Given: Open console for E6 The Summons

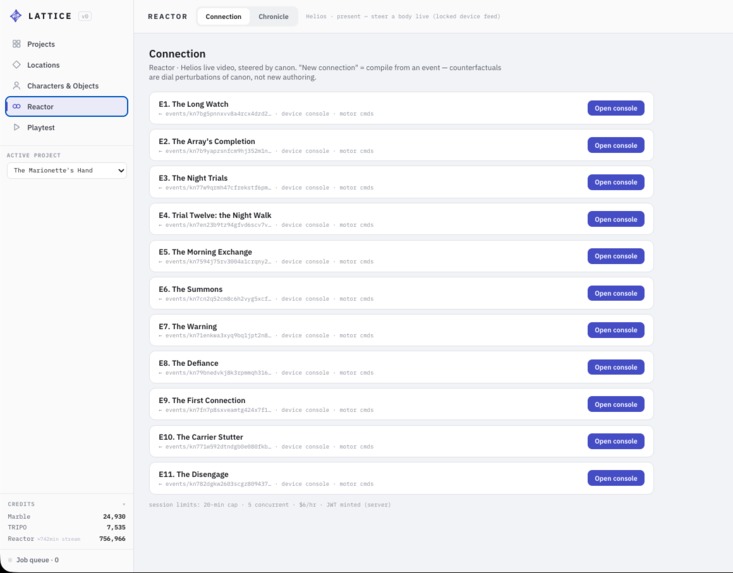Looking at the screenshot, I should (616, 293).
